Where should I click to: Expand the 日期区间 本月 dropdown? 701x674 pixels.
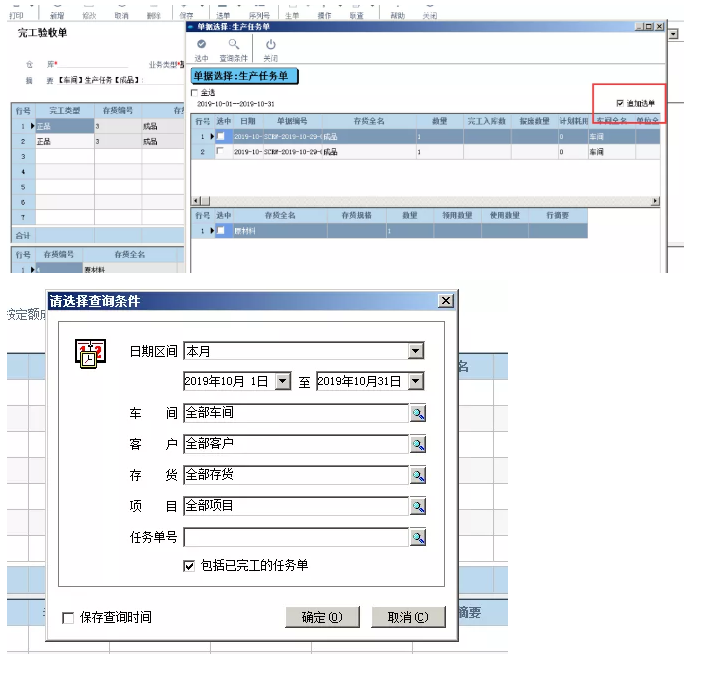(416, 351)
